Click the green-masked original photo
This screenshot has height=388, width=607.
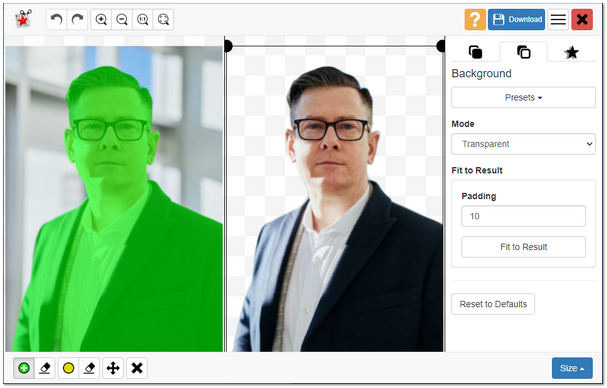[x=114, y=199]
